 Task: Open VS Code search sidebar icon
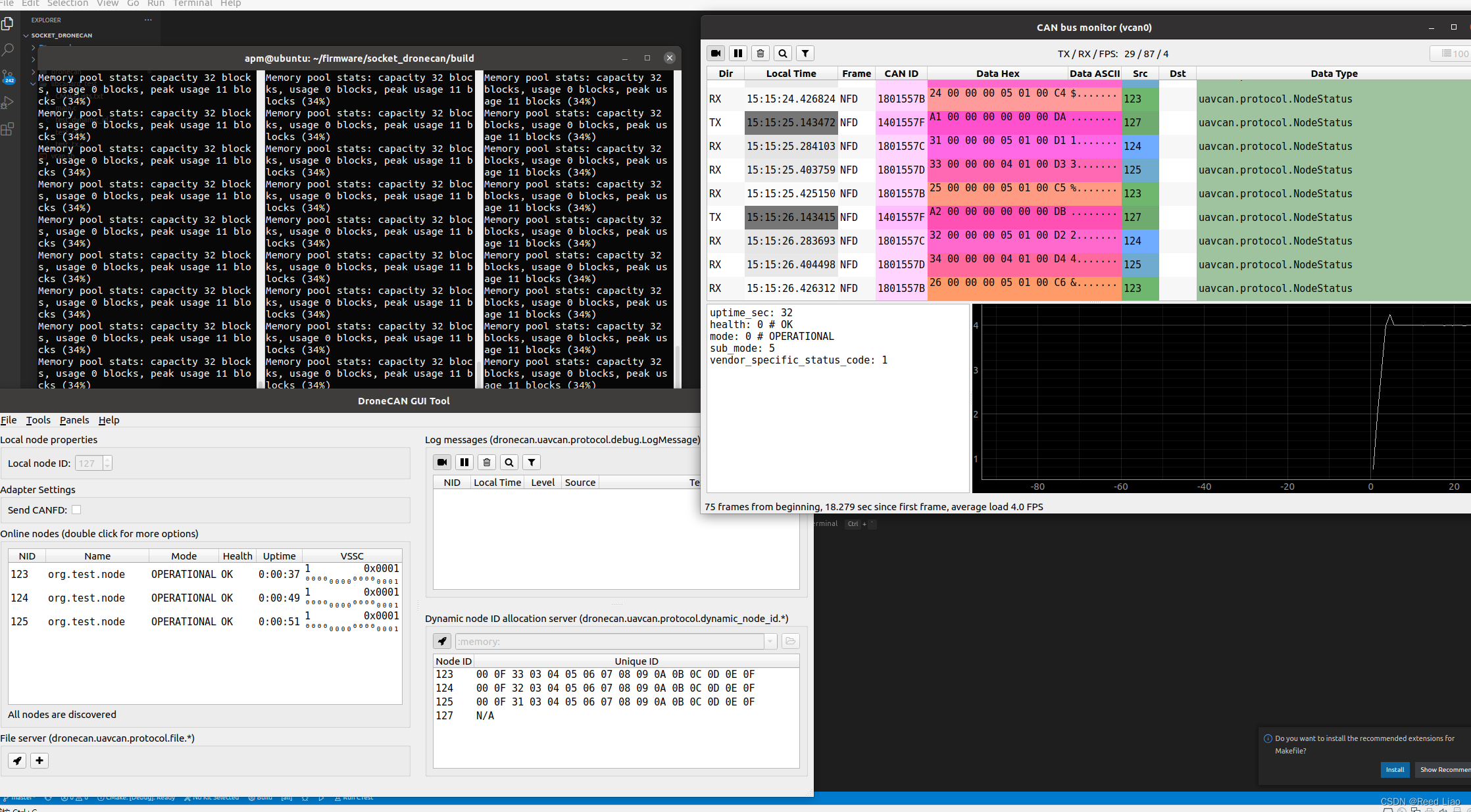(8, 50)
